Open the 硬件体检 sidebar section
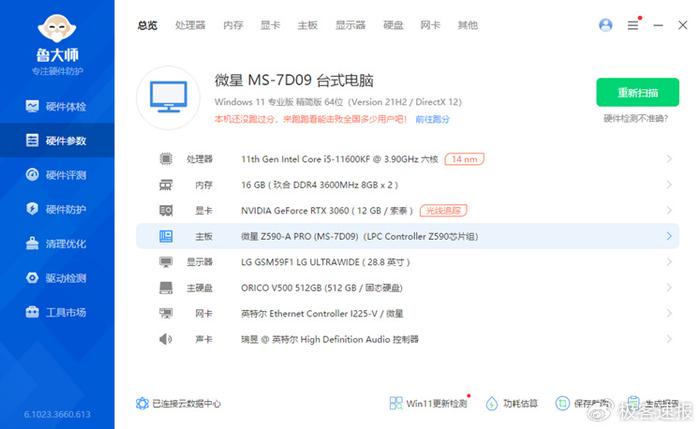 coord(56,106)
